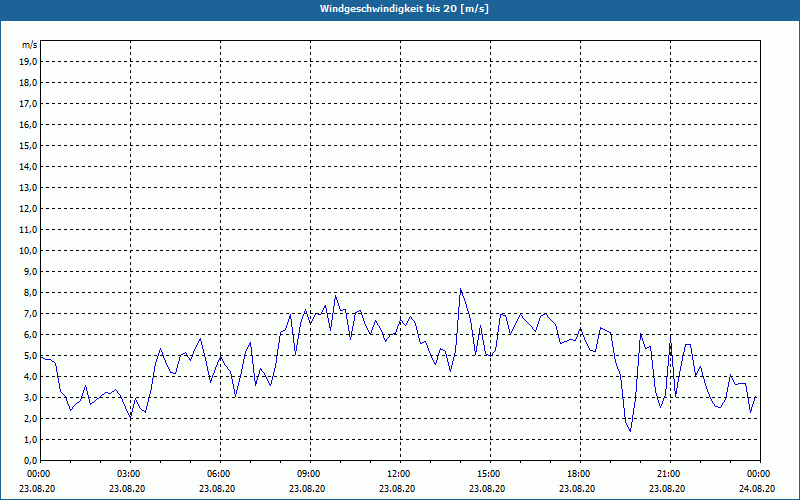Select the 5,0 y-axis tick label

pos(31,356)
